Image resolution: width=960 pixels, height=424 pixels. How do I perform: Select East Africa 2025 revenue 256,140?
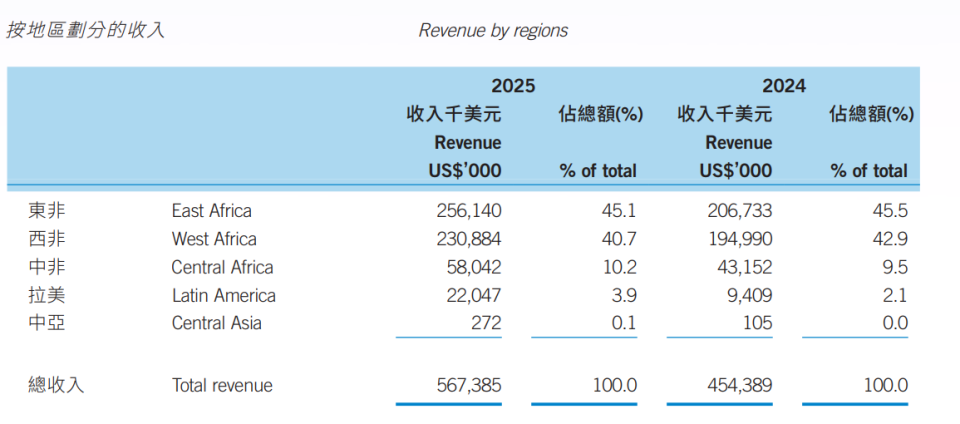pyautogui.click(x=469, y=211)
